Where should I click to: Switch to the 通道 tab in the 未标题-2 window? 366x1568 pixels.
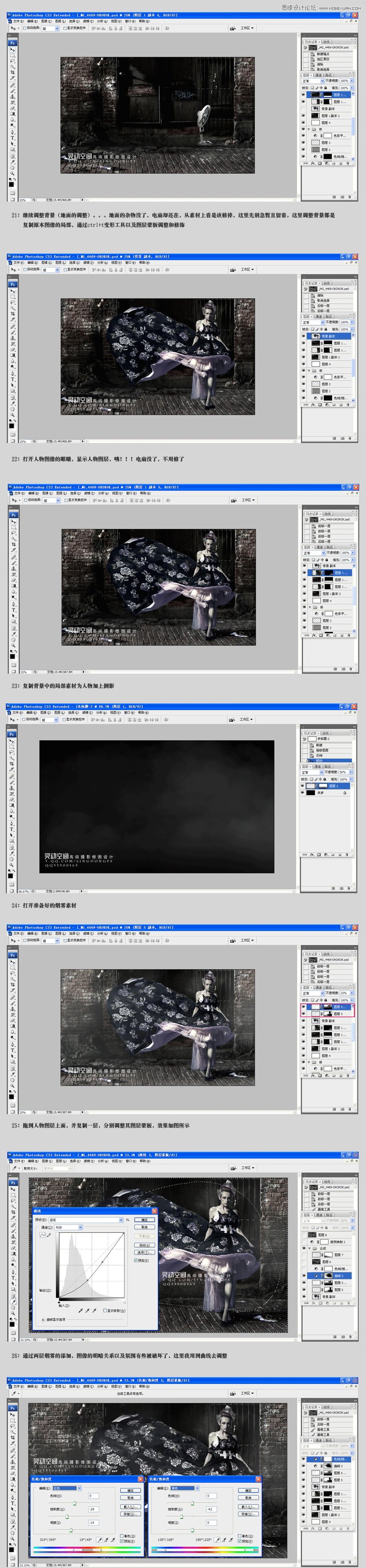318,767
